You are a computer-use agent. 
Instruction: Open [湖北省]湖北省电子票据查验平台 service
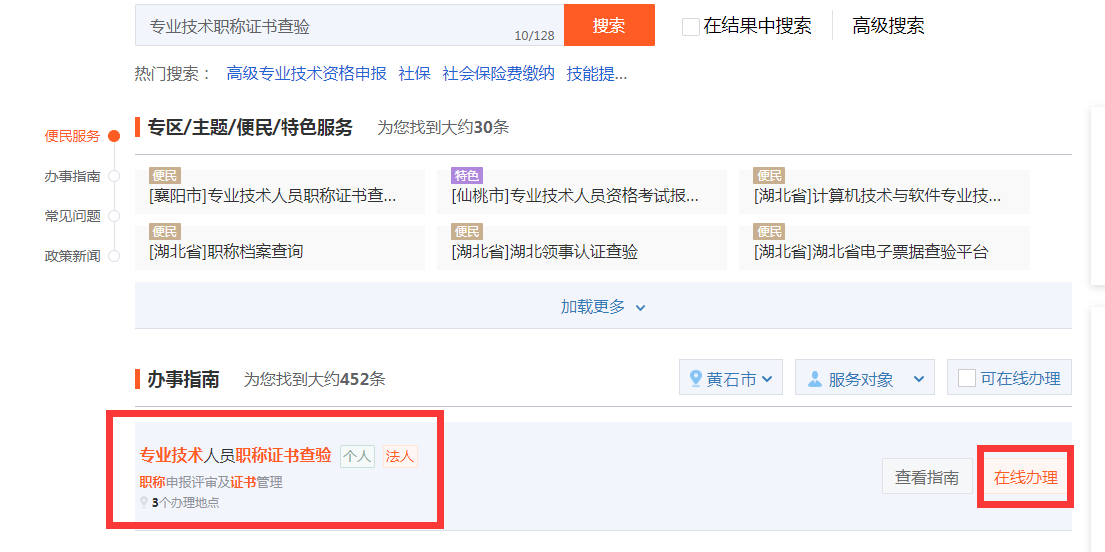pos(871,252)
